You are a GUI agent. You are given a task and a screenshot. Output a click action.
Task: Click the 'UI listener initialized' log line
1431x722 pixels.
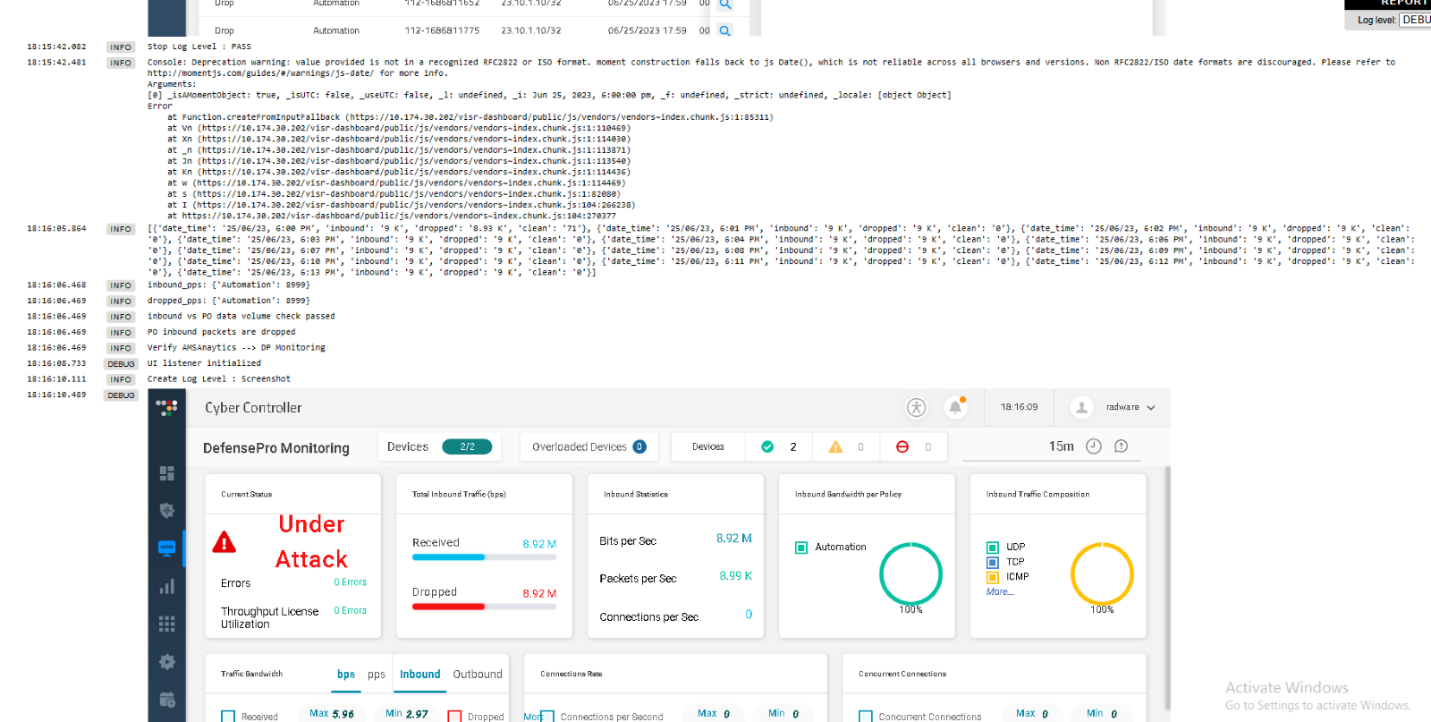pos(204,363)
